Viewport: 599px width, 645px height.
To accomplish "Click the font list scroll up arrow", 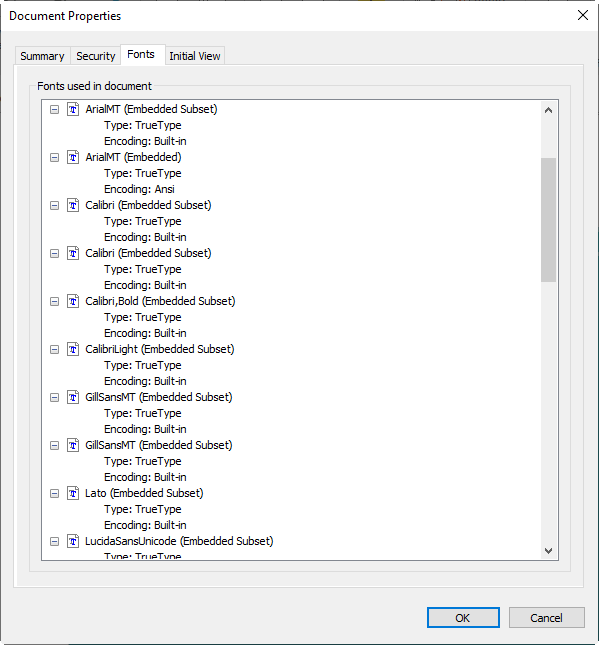I will point(548,110).
